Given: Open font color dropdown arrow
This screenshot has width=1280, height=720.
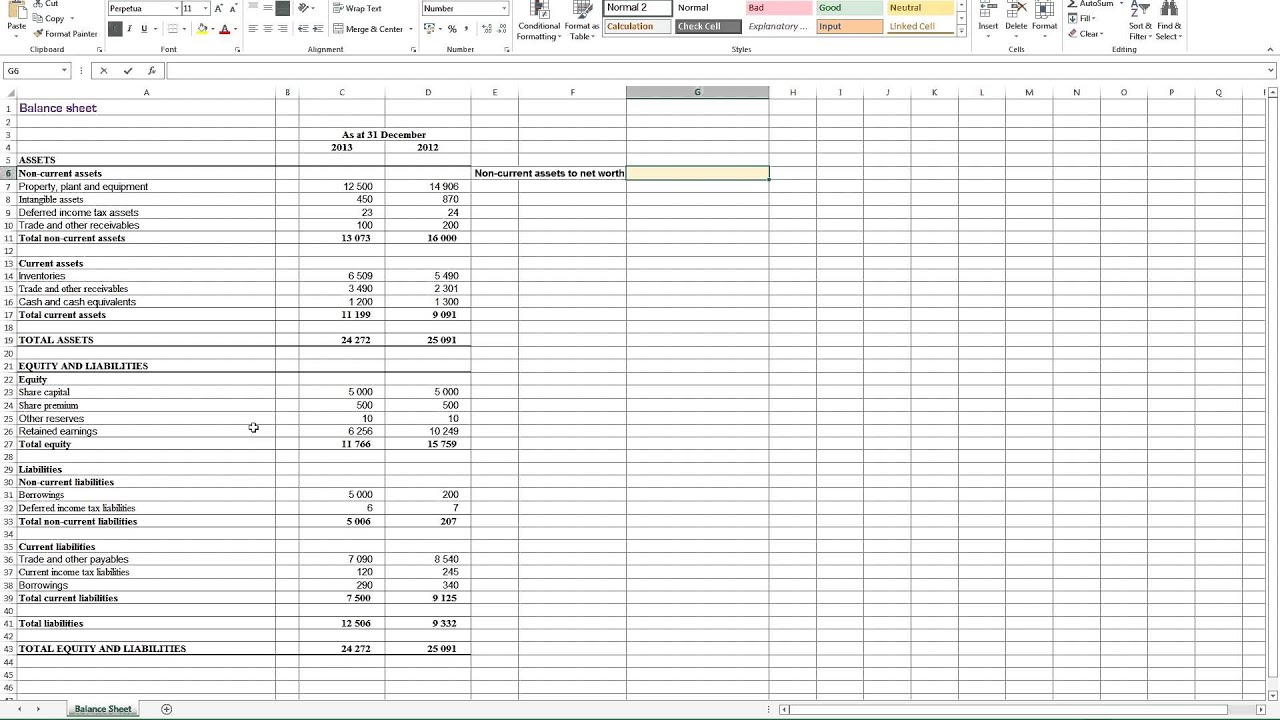Looking at the screenshot, I should 235,29.
